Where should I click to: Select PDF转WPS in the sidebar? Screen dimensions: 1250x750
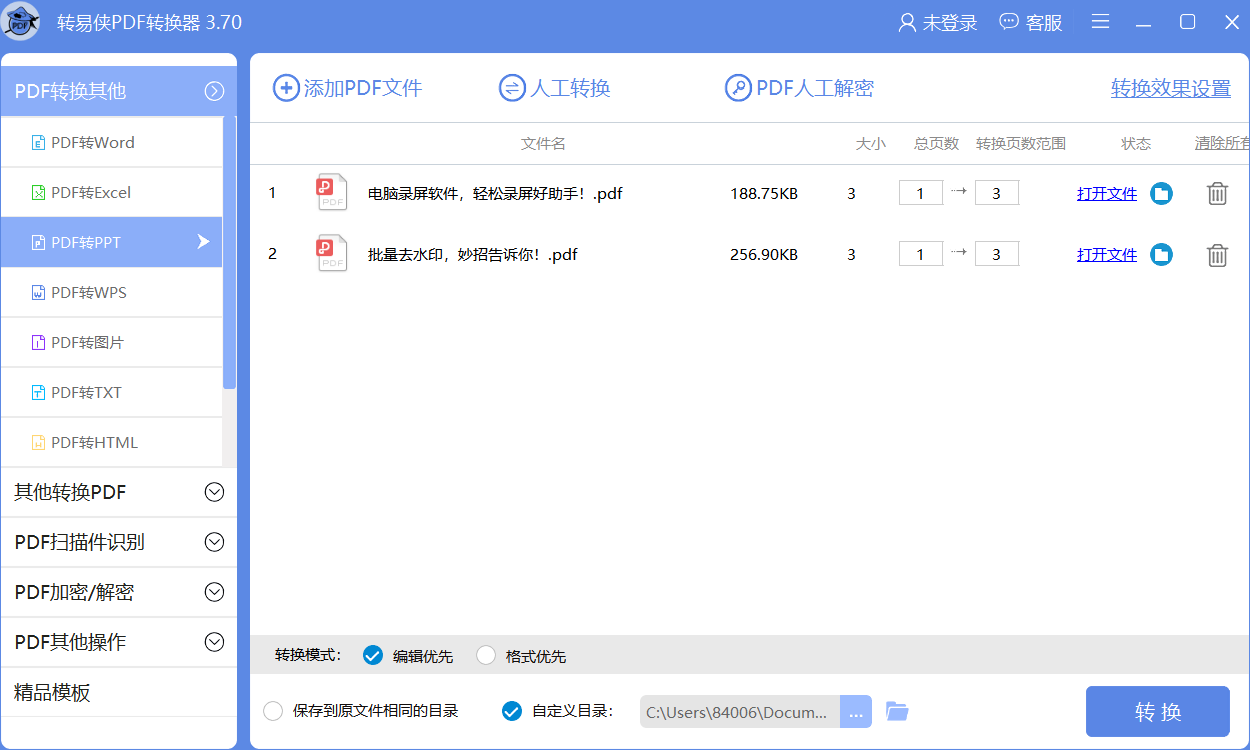pos(112,292)
